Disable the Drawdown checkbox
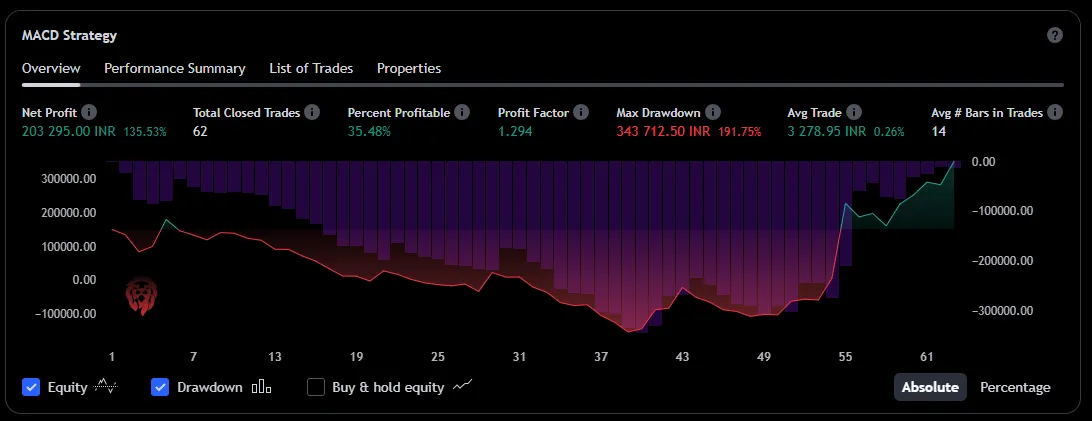 pos(160,387)
